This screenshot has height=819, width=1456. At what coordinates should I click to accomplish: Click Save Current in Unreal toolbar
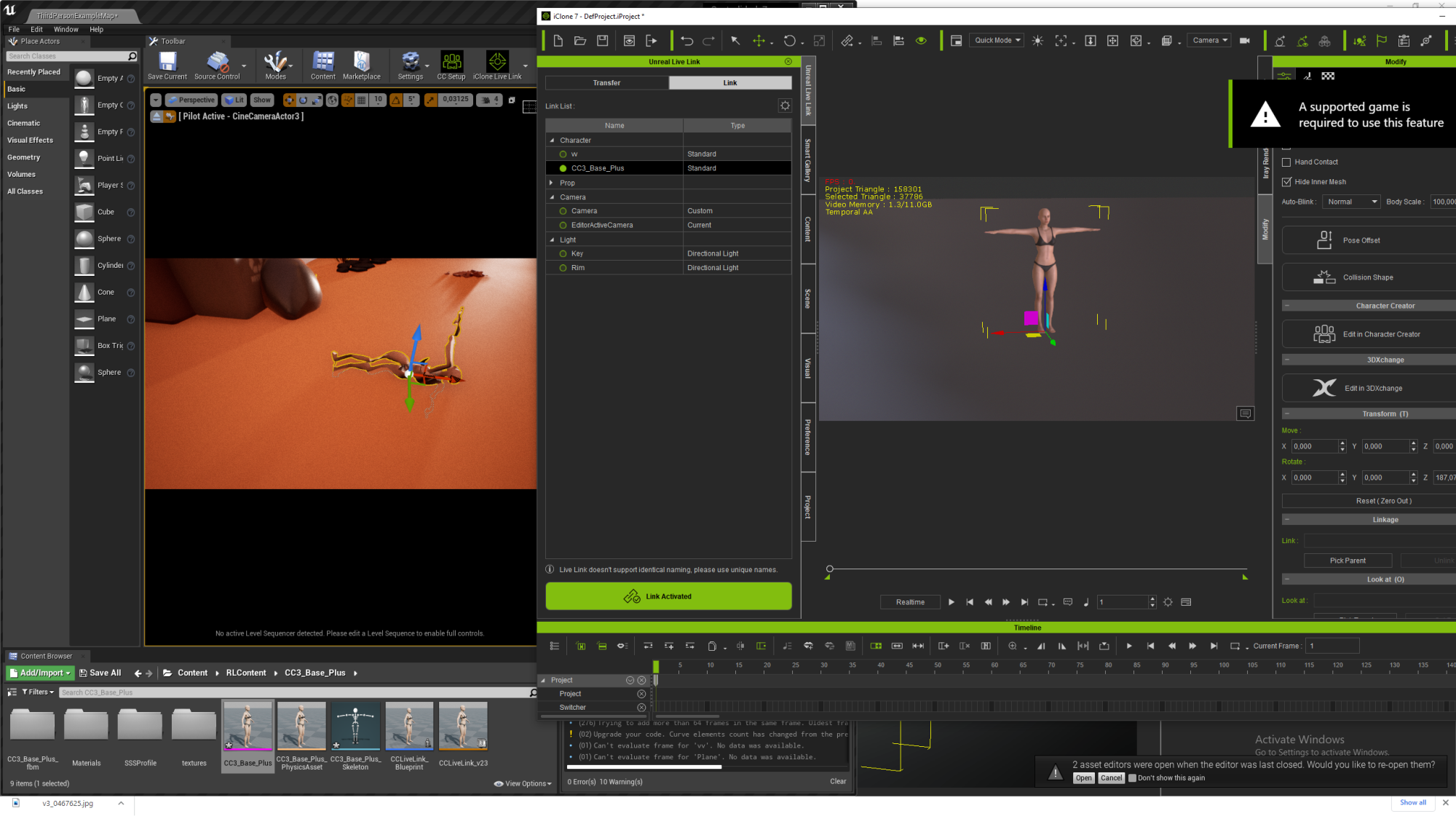pyautogui.click(x=167, y=66)
